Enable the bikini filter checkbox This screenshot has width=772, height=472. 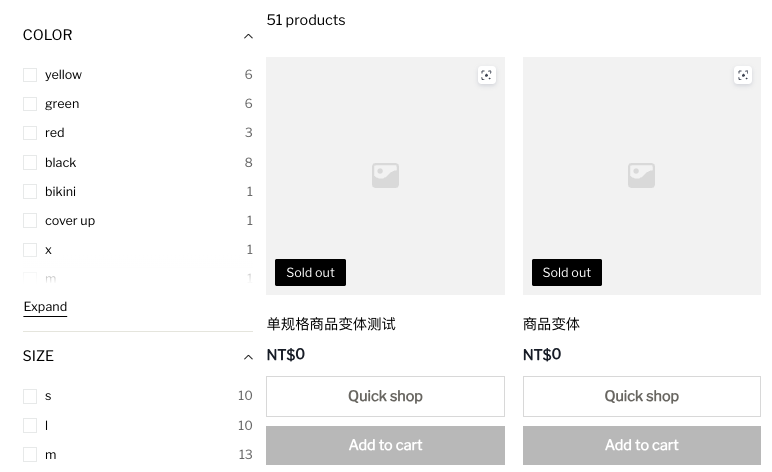pos(30,191)
